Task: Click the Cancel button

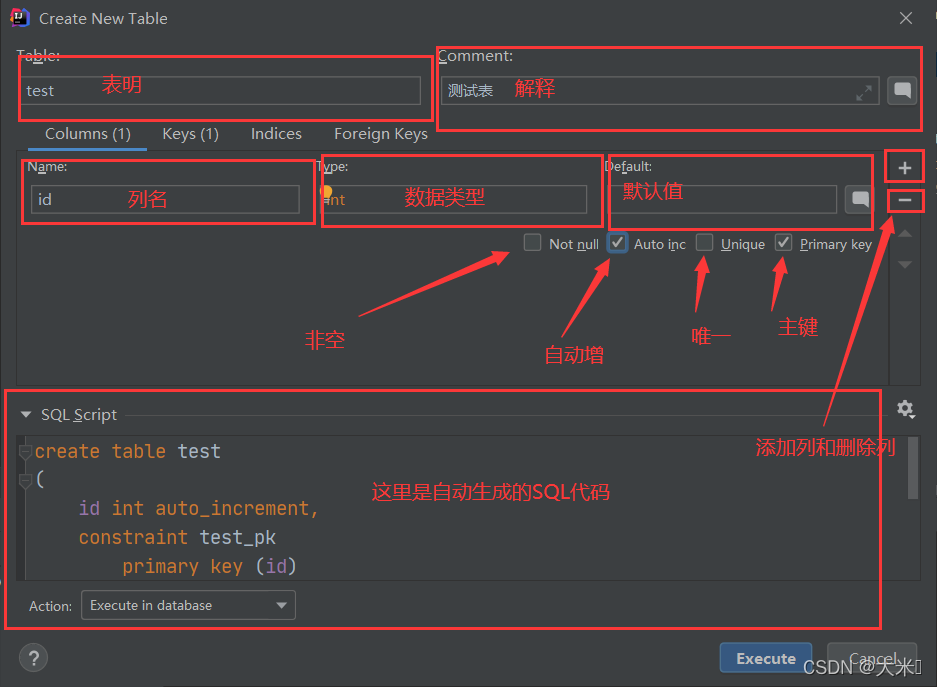Action: click(x=872, y=658)
